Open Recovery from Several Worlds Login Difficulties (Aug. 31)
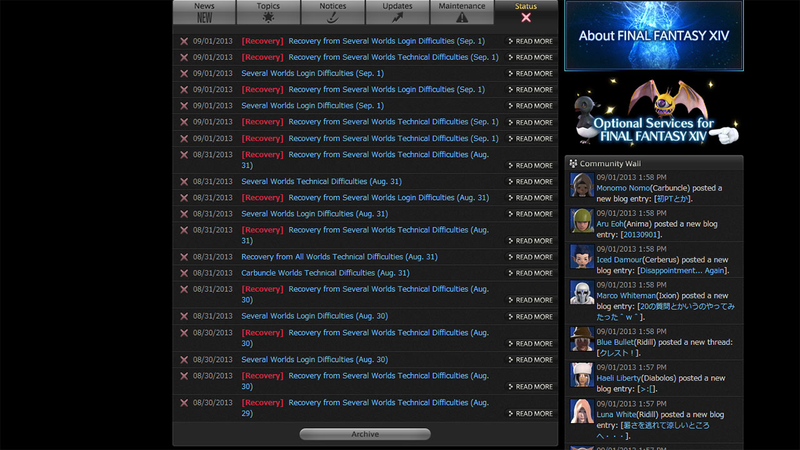The height and width of the screenshot is (450, 800). [388, 197]
